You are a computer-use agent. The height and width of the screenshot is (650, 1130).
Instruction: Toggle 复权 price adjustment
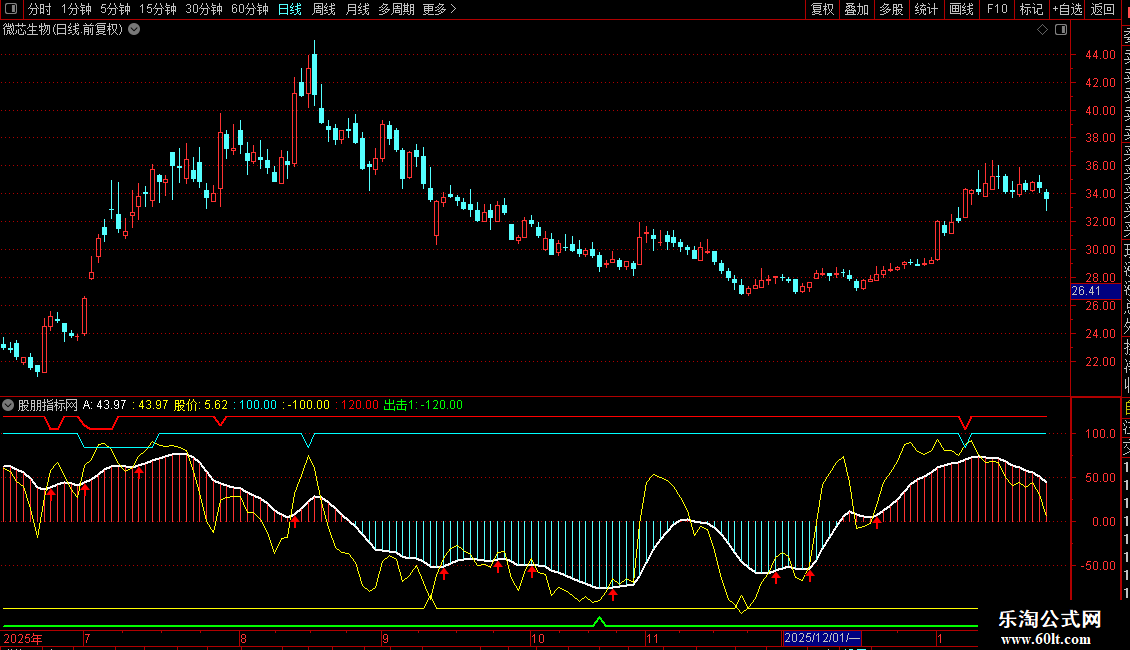pyautogui.click(x=822, y=9)
